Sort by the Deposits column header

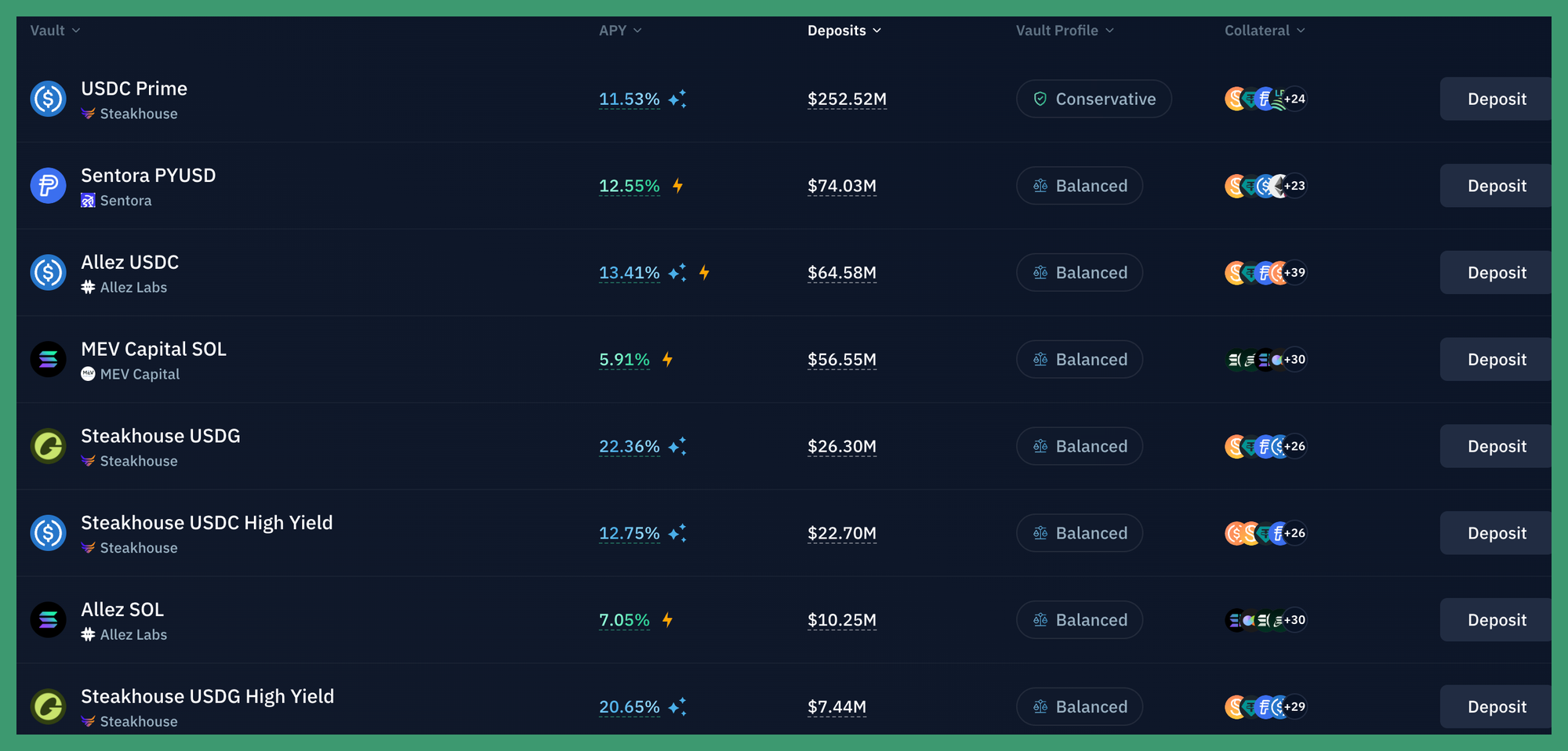coord(844,31)
